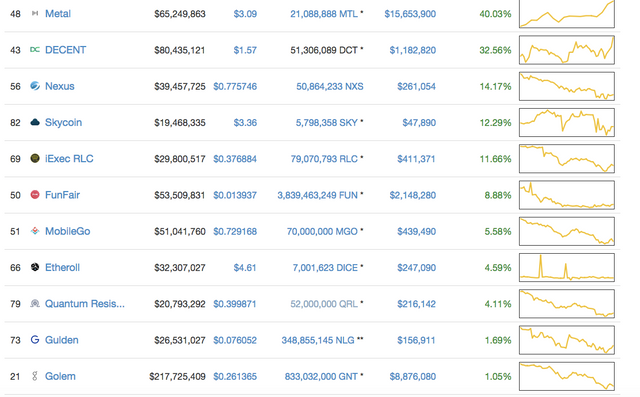Click supply 21,088,888 MTL

[x=324, y=14]
